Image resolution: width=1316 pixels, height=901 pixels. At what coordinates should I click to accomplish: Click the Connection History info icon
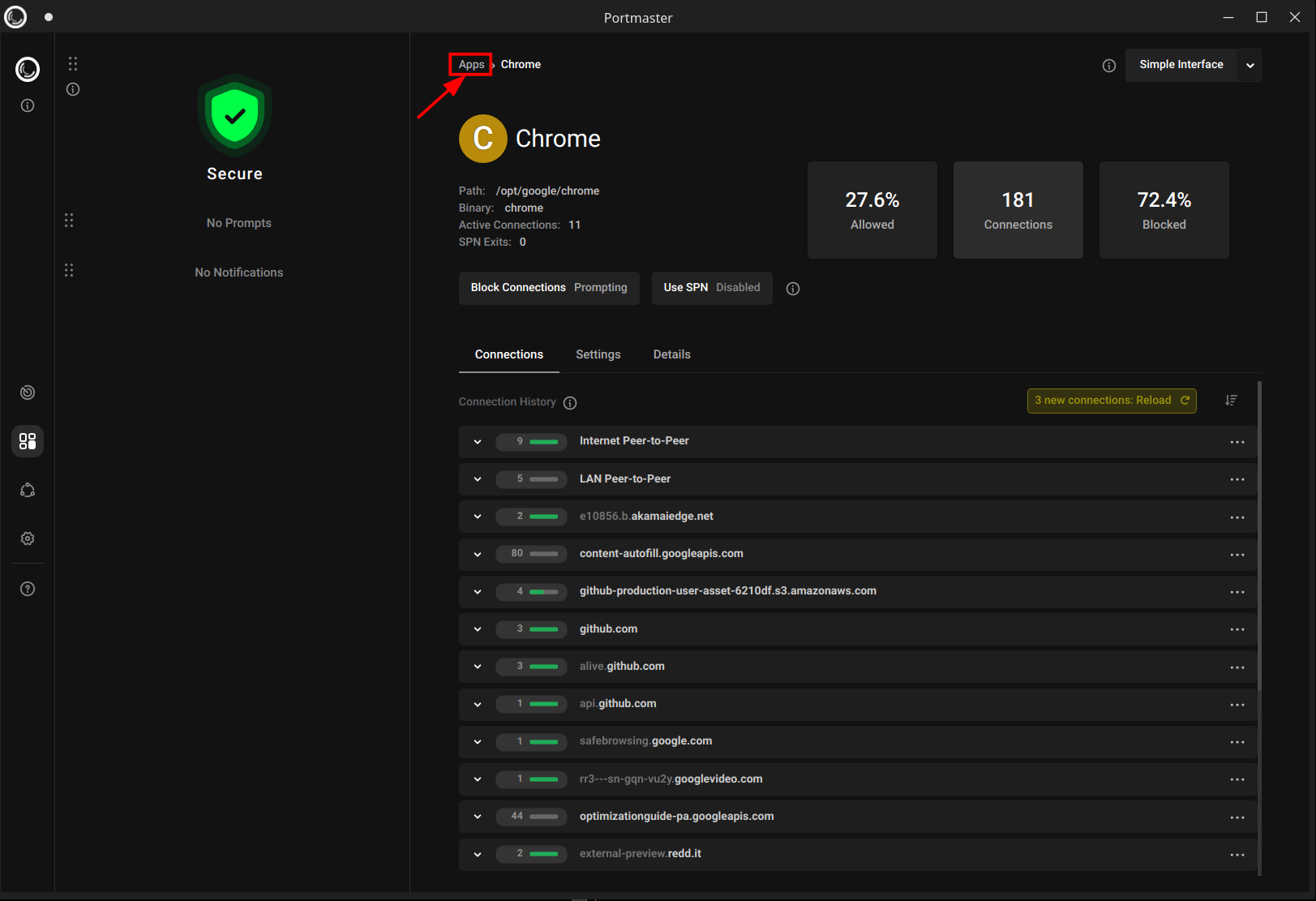(570, 403)
